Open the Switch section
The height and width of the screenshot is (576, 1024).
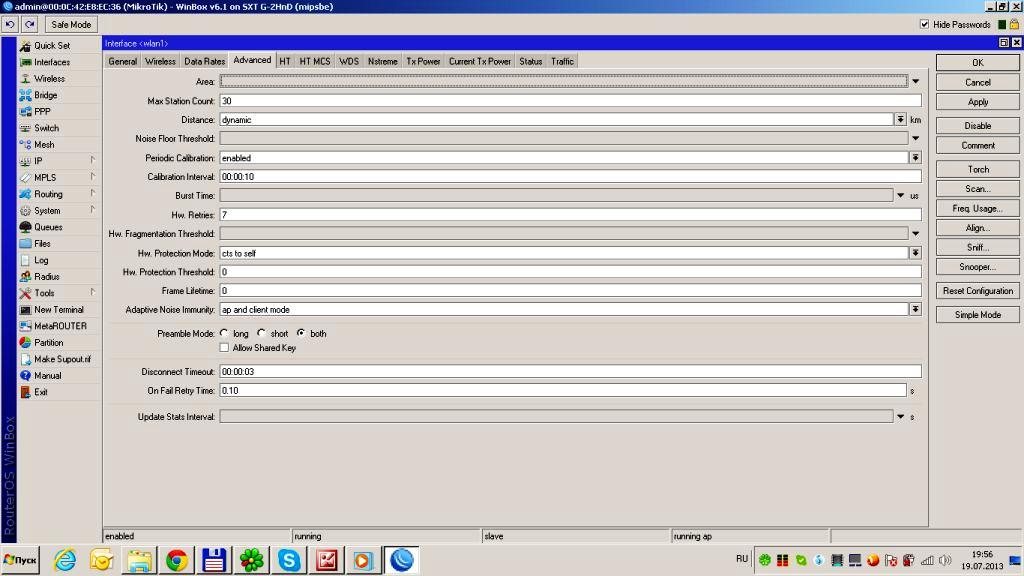[46, 128]
